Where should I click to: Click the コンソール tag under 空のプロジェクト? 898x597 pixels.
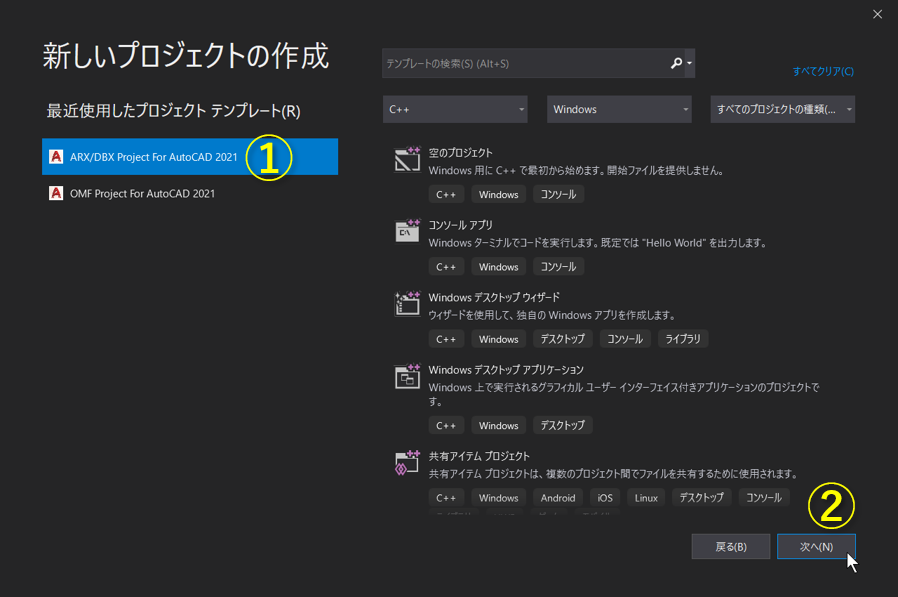558,194
